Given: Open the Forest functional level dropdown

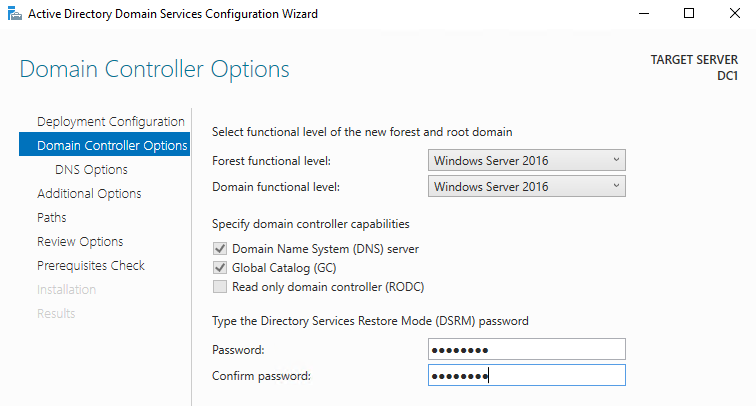Looking at the screenshot, I should coord(526,161).
